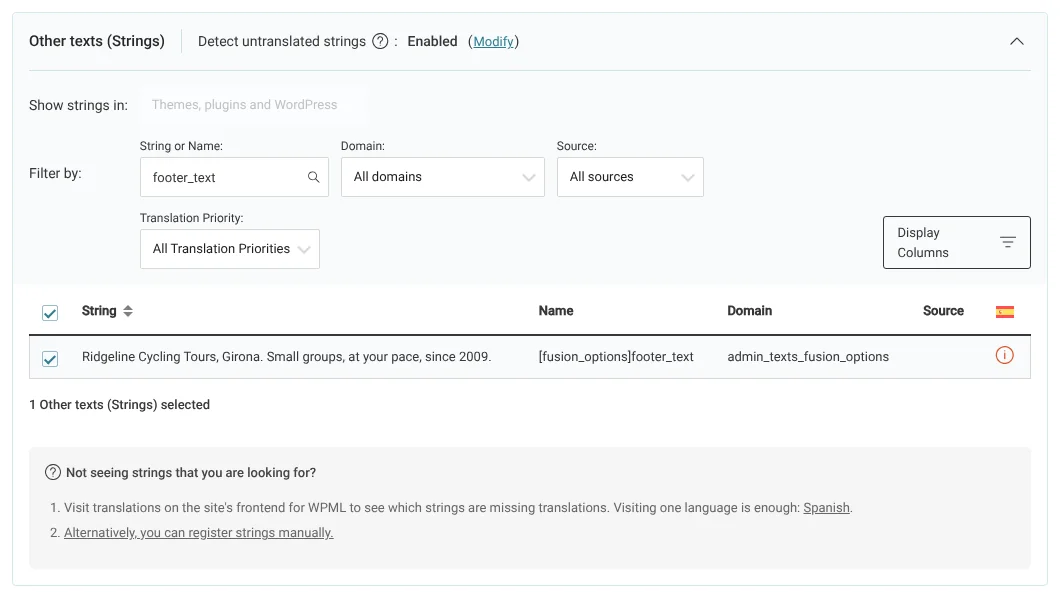Click the Spanish translation status icon in row
The image size is (1060, 598).
1005,355
